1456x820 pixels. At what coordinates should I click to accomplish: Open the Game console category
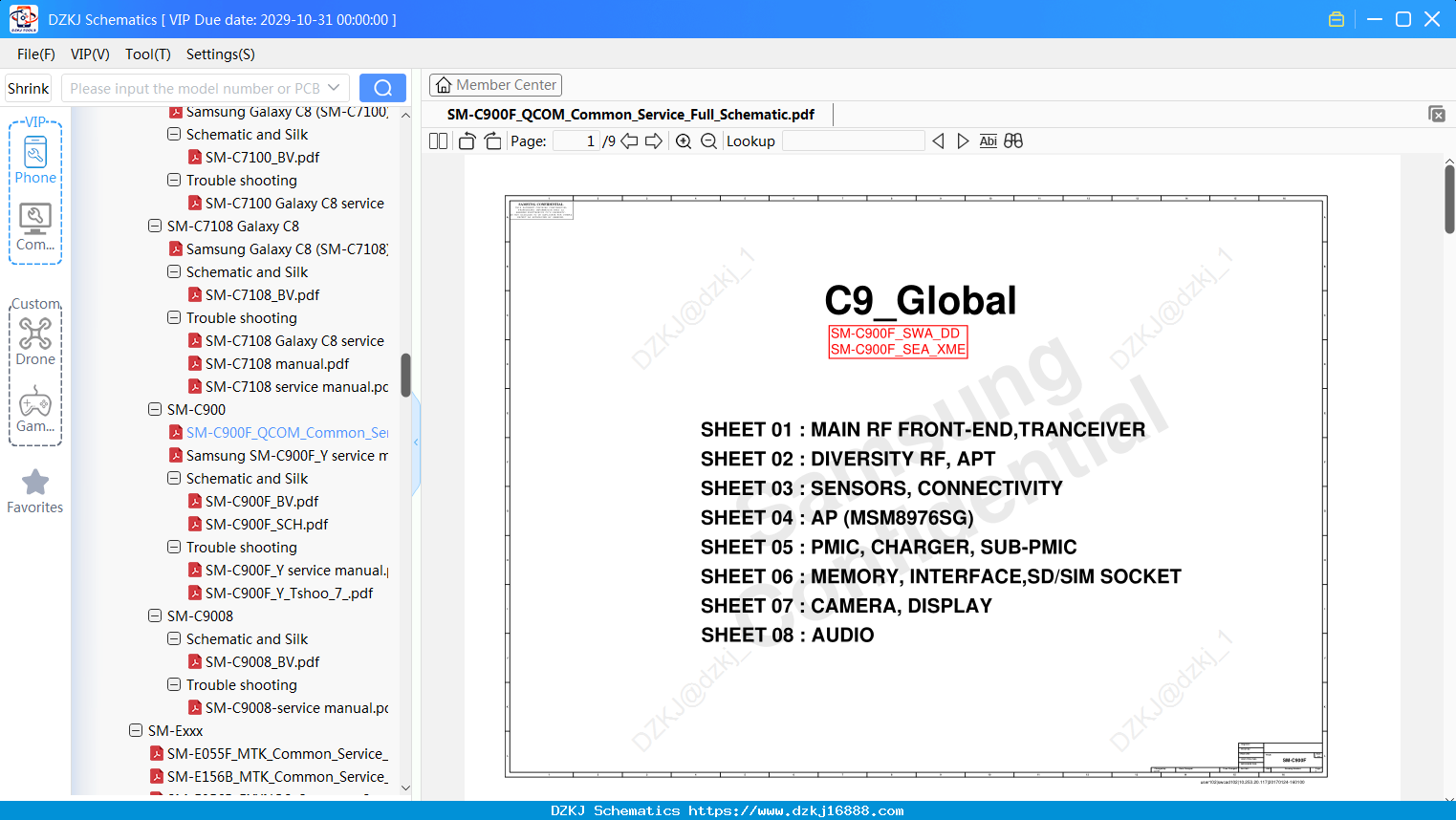[35, 409]
